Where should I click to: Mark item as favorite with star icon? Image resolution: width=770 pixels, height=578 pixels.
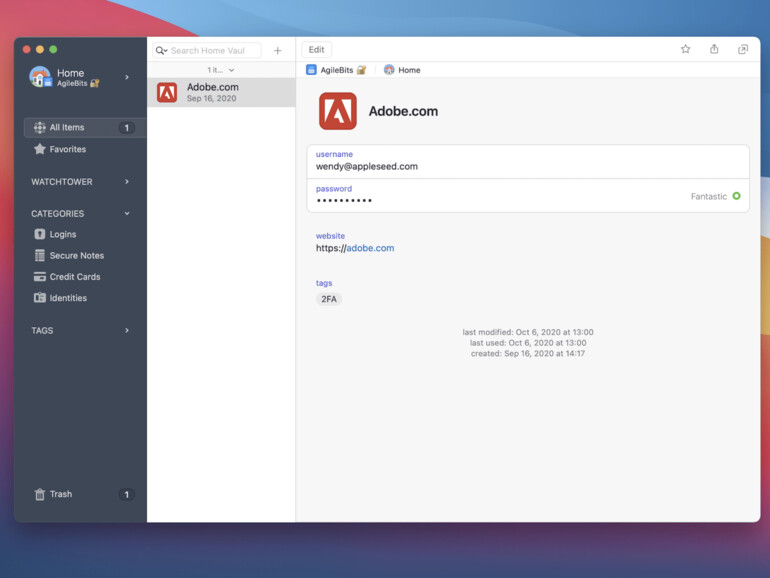[686, 49]
